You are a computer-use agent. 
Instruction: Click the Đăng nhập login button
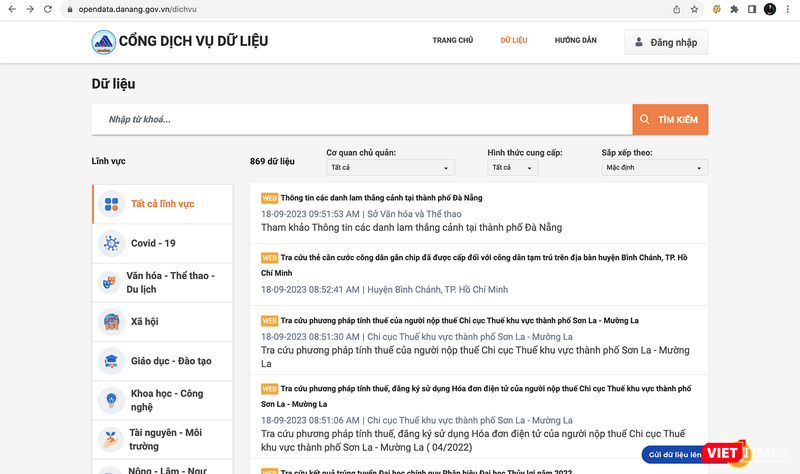pyautogui.click(x=666, y=42)
